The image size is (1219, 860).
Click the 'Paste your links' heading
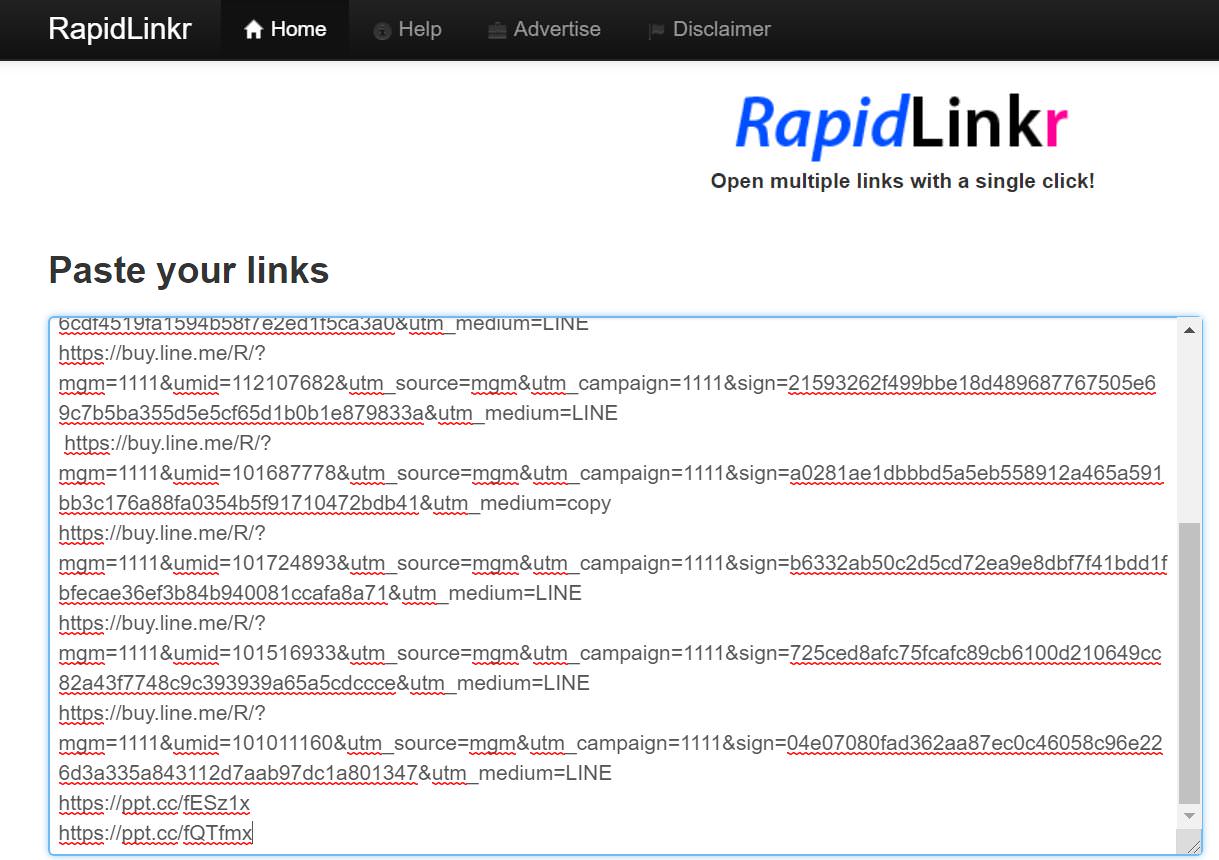(189, 270)
